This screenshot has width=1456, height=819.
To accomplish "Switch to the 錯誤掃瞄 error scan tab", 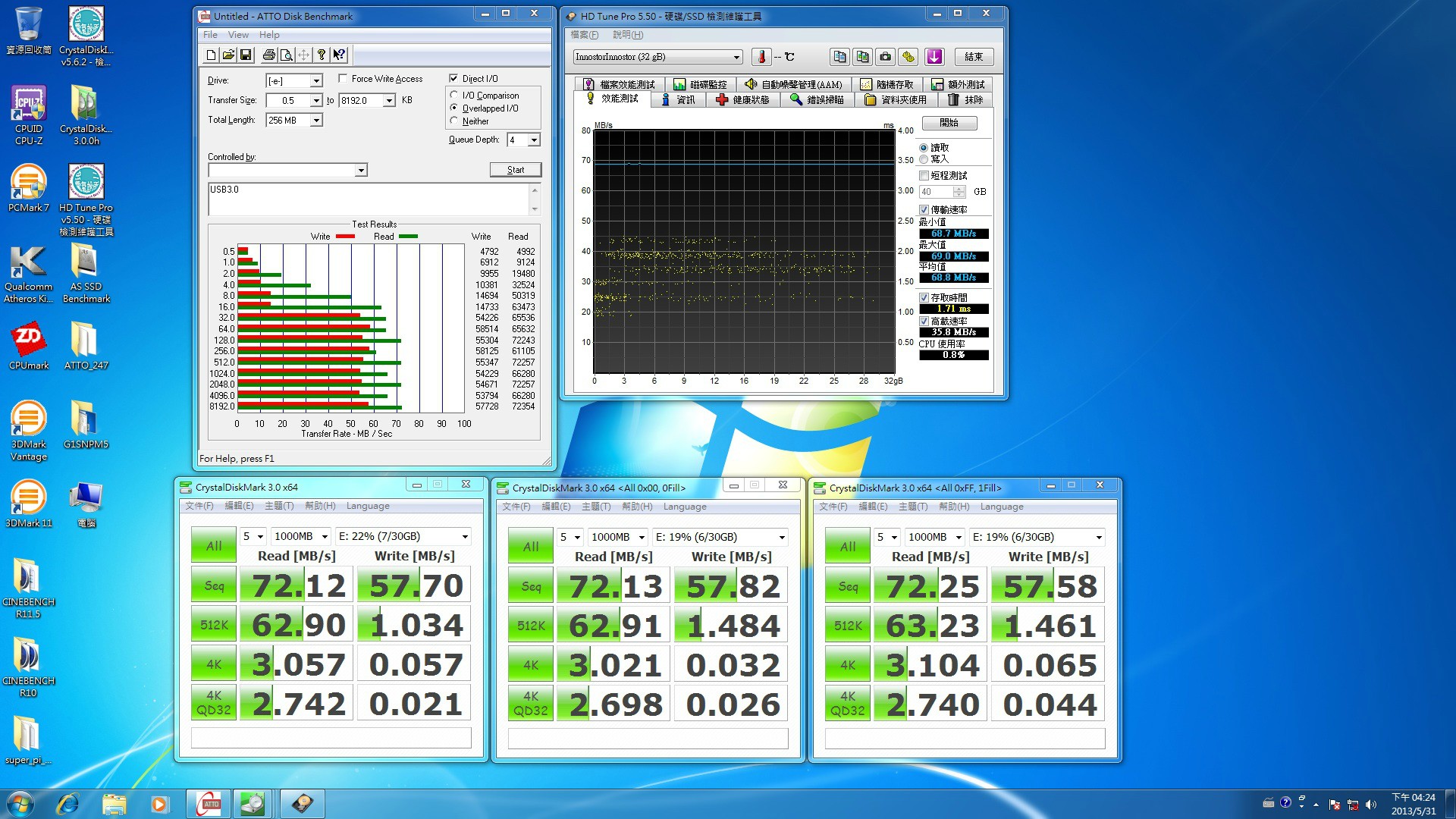I will pos(817,99).
